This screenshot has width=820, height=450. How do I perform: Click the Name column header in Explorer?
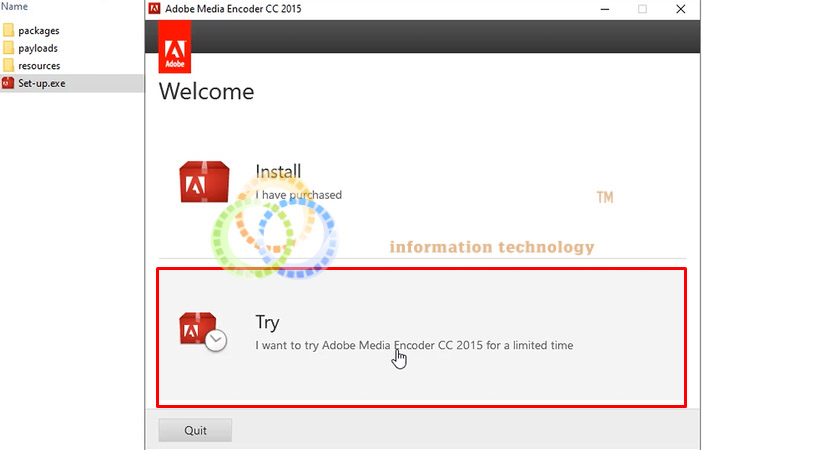tap(14, 6)
